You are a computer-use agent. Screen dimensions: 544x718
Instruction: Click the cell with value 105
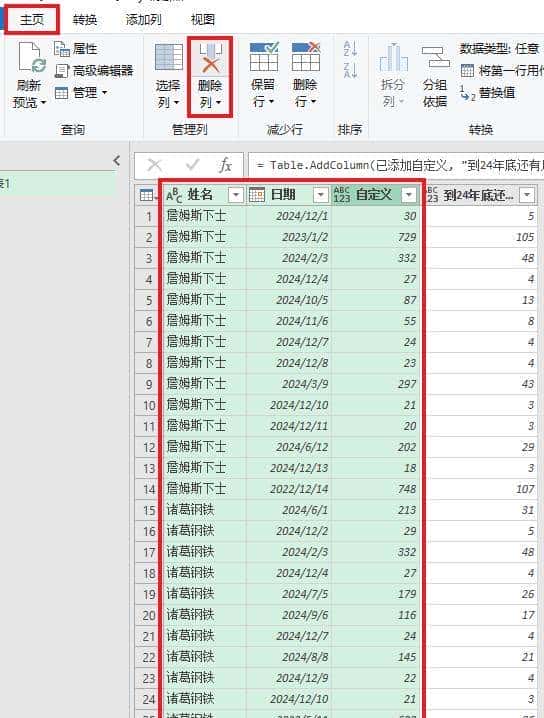(x=481, y=237)
